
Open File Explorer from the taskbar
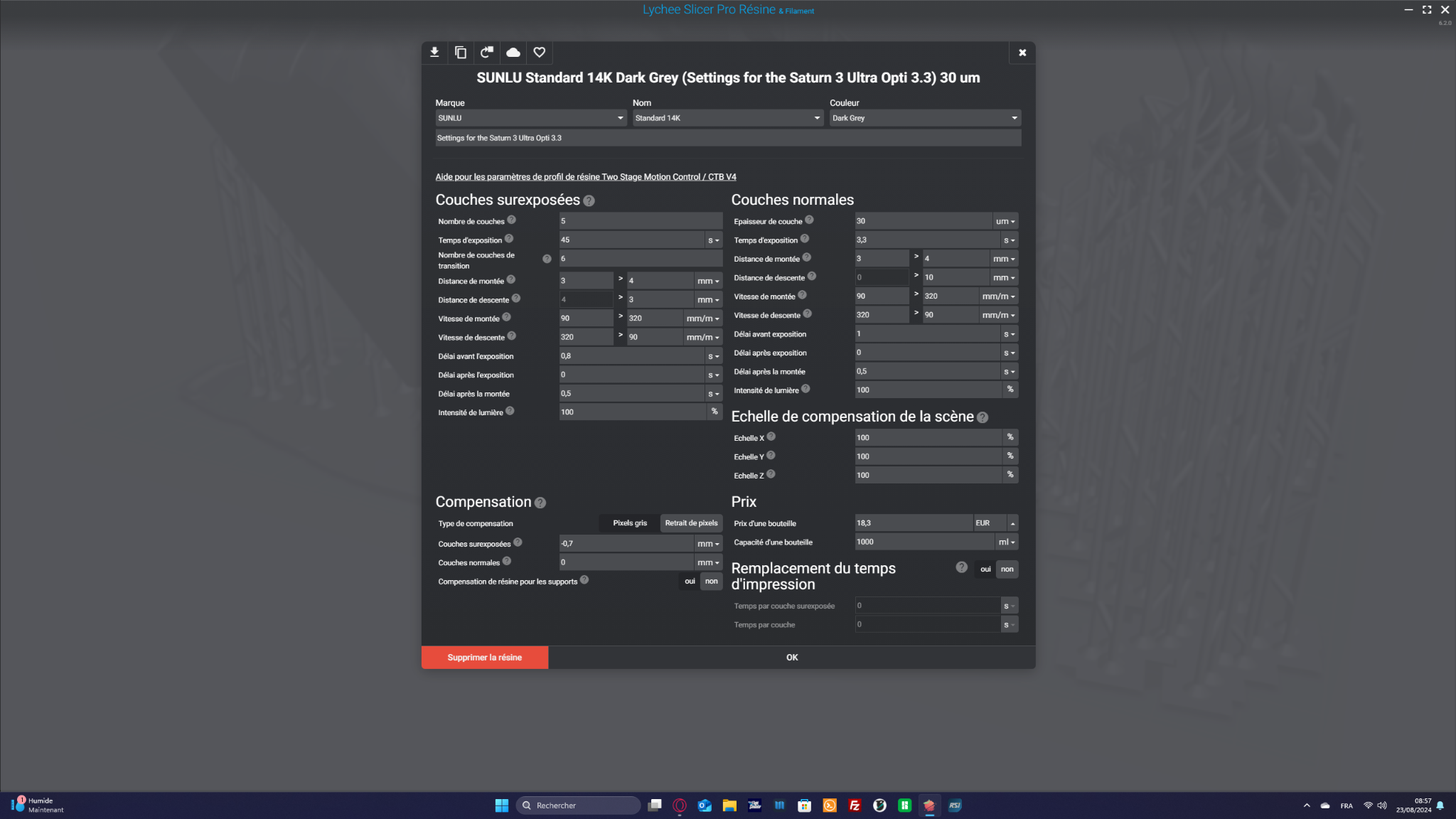729,805
